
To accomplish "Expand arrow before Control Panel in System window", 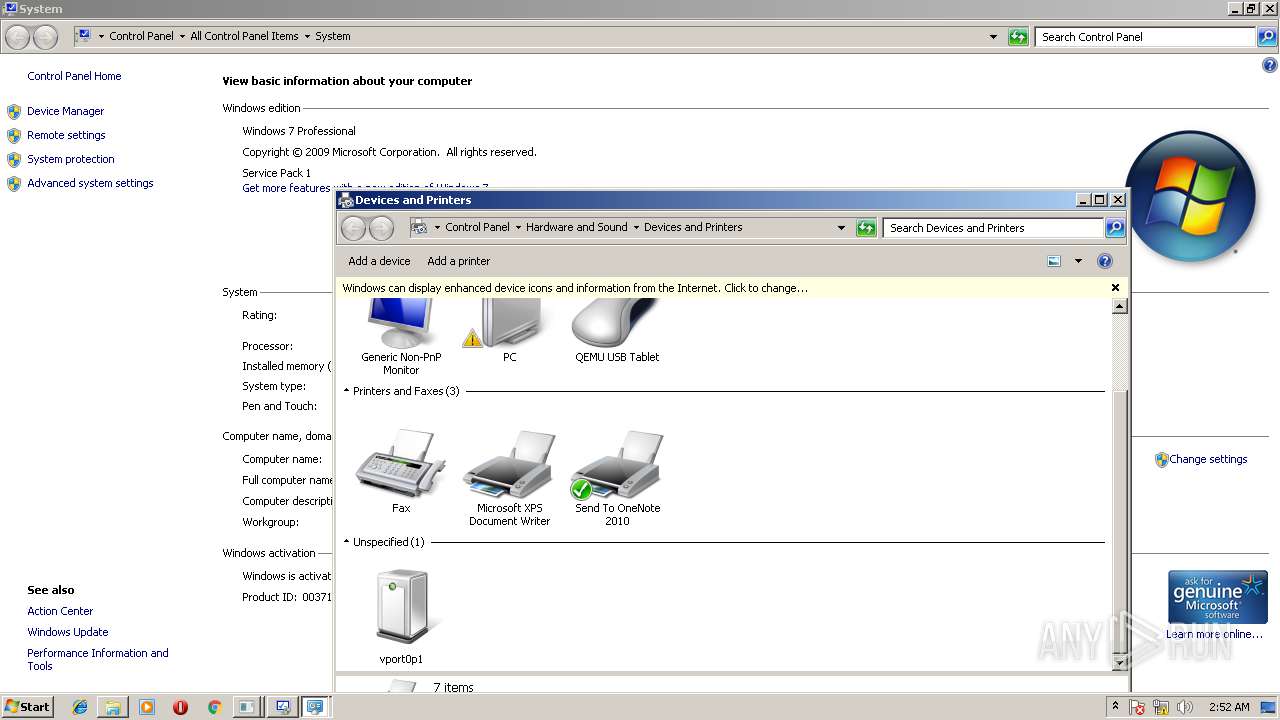I will click(100, 36).
